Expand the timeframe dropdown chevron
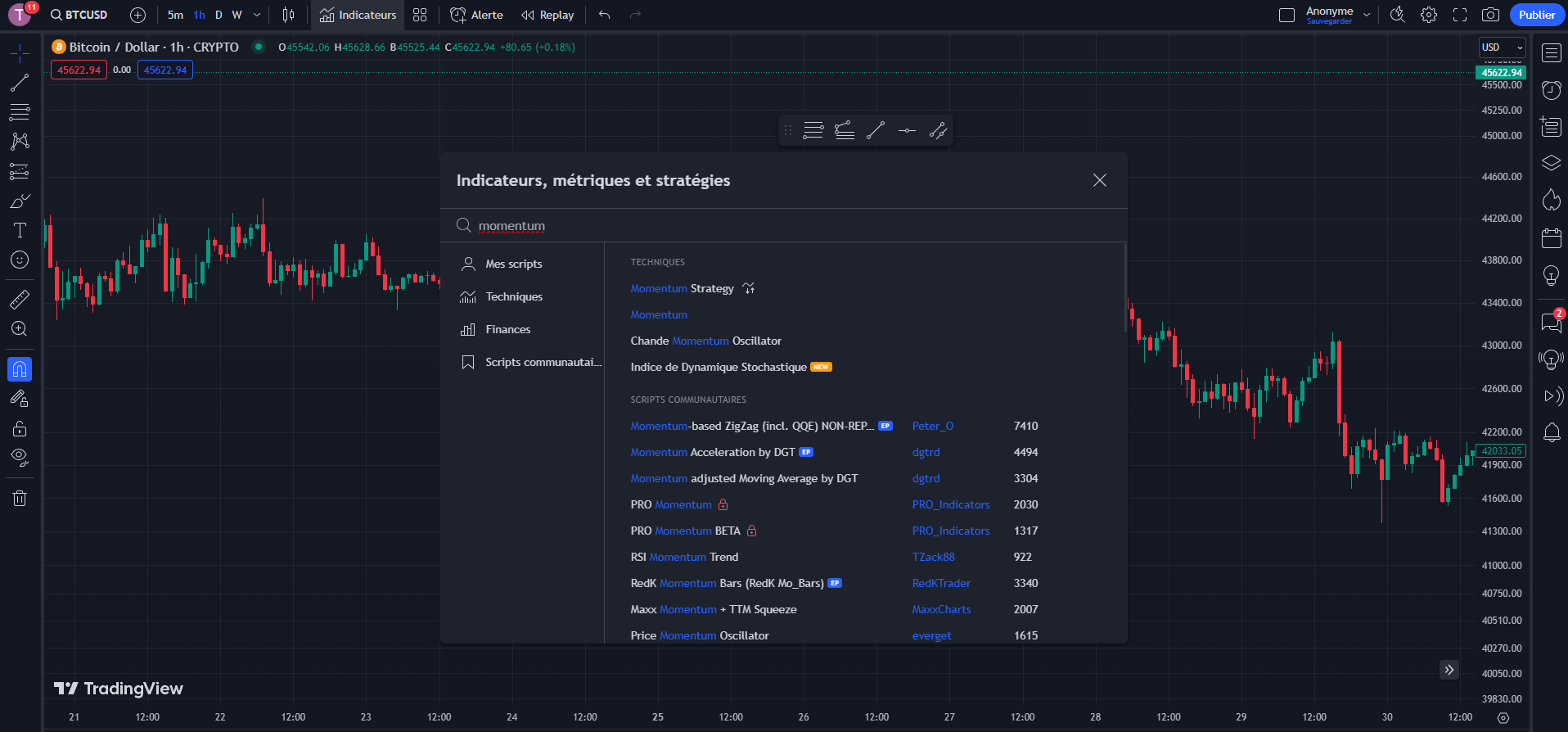 point(257,15)
